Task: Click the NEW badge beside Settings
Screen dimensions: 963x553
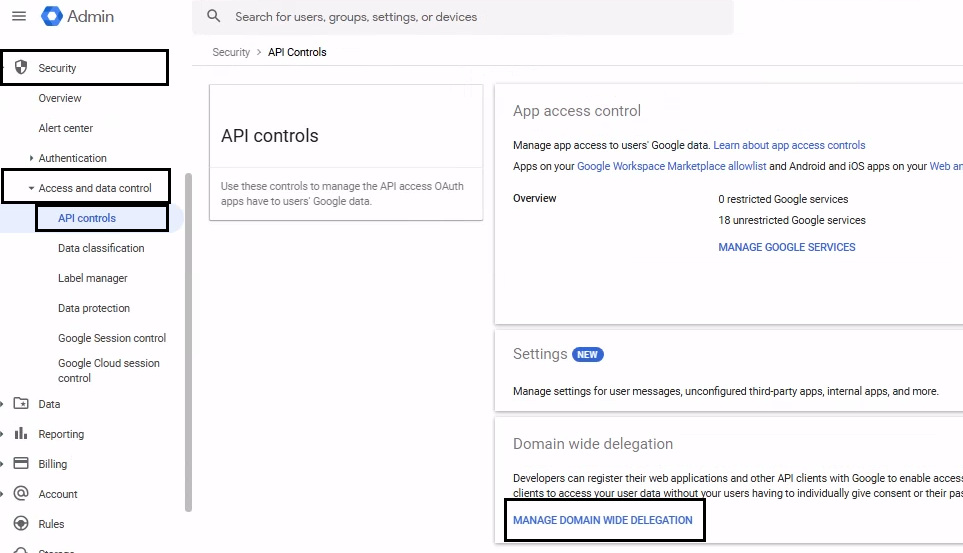Action: point(588,355)
